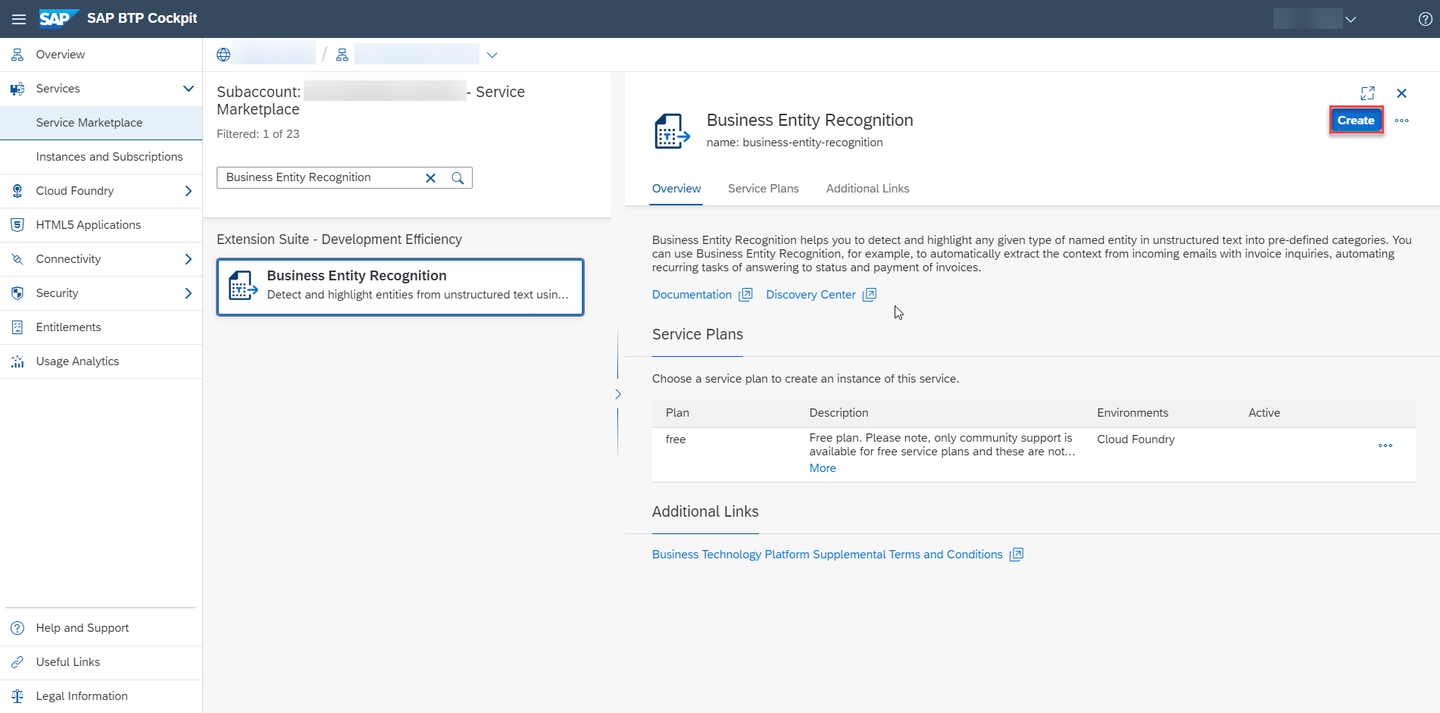
Task: Click external icon beside Documentation
Action: (745, 295)
